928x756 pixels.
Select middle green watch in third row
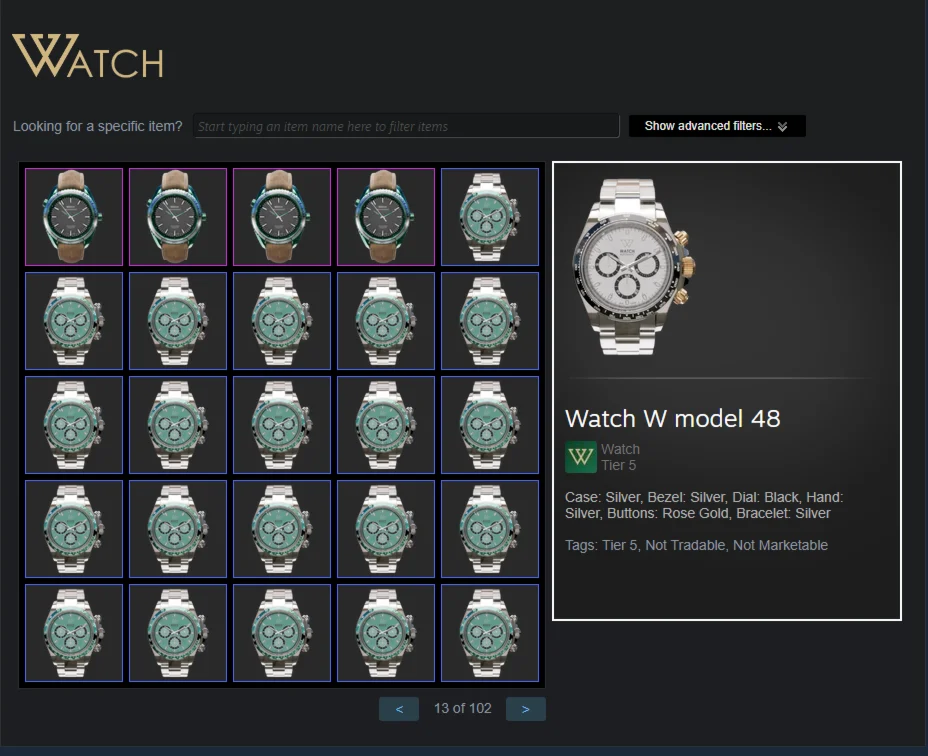[x=282, y=425]
